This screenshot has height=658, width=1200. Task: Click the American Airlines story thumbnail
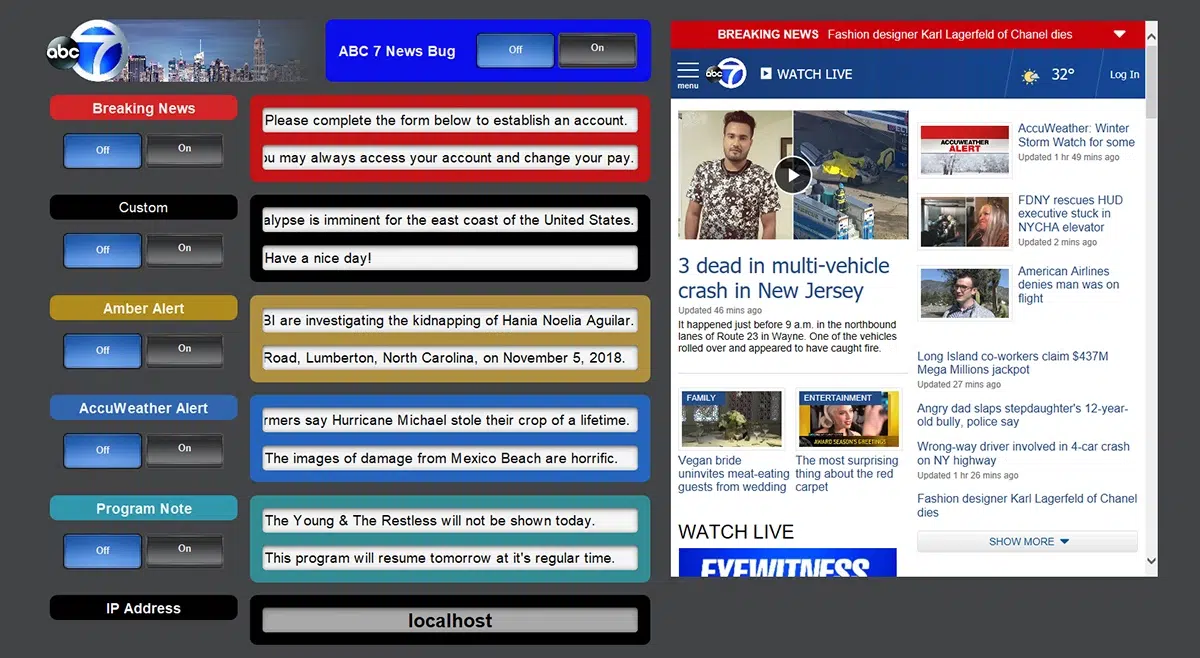964,293
